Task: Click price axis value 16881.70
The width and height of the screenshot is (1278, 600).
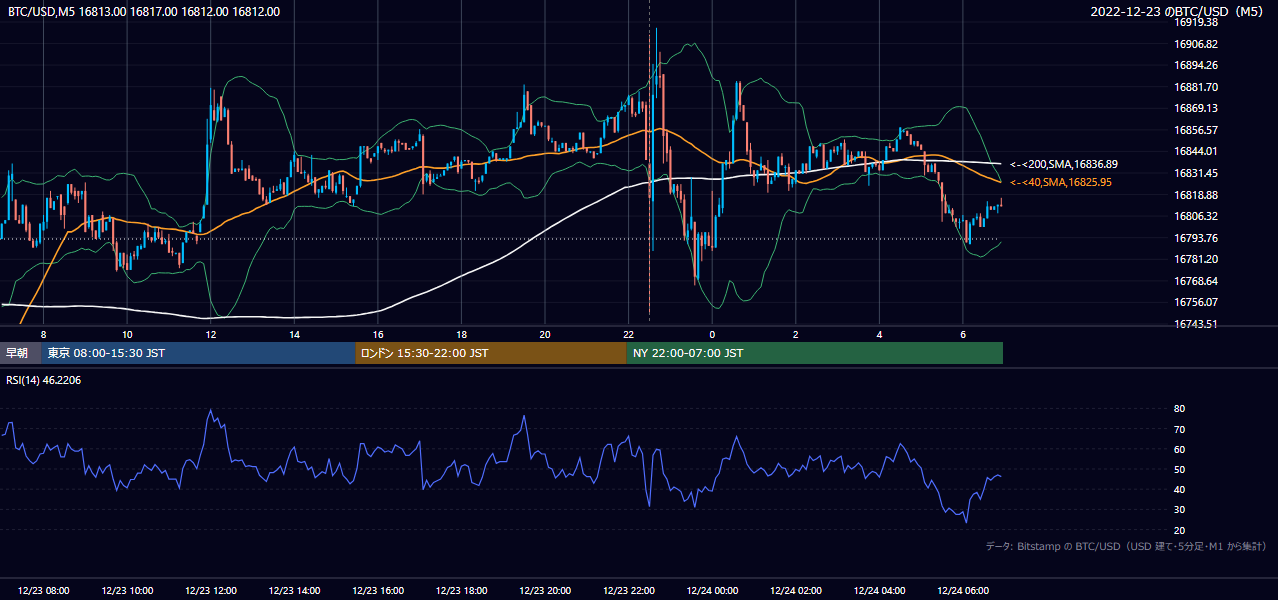Action: (x=1195, y=87)
